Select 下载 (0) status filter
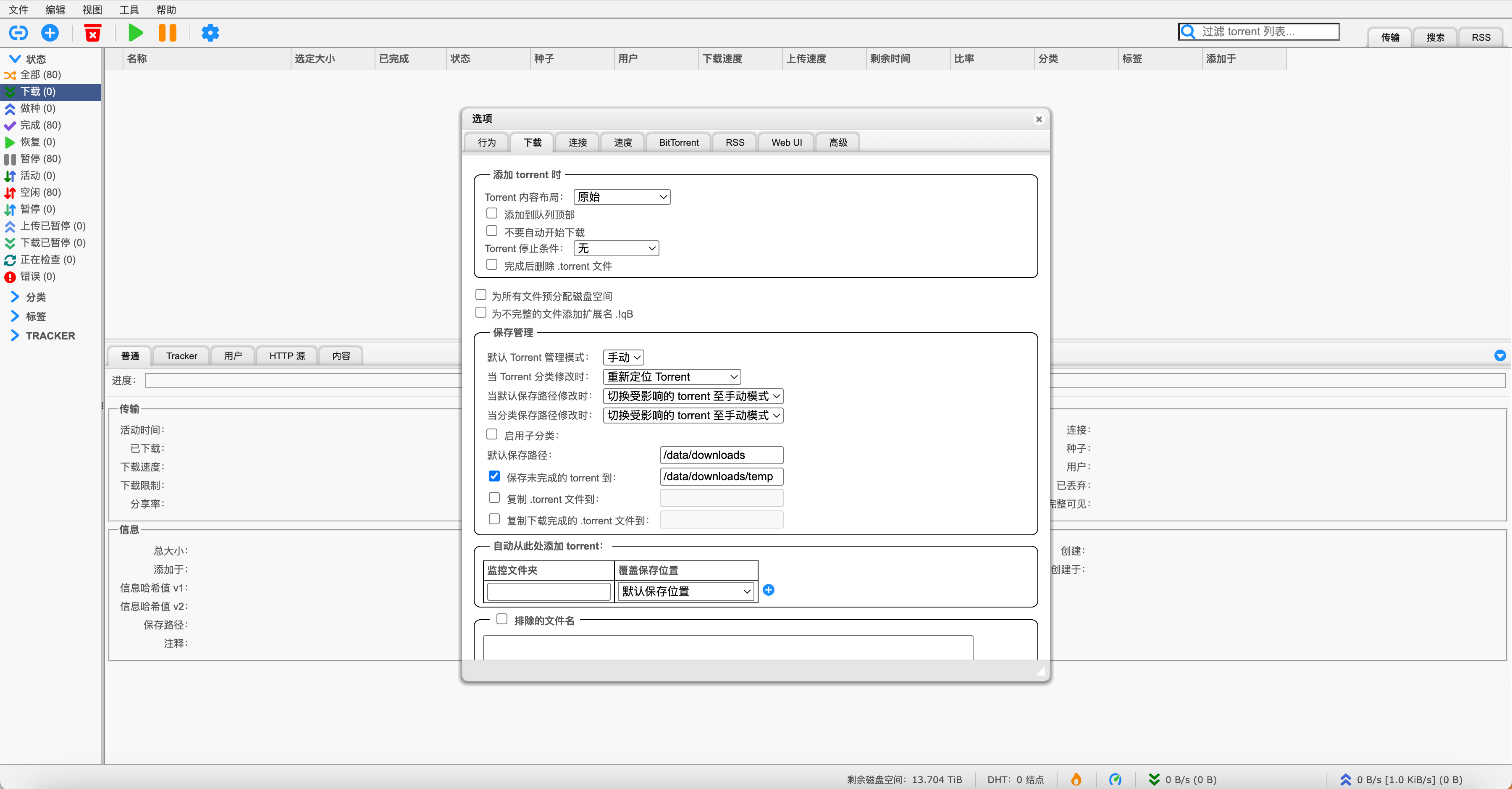 click(50, 92)
